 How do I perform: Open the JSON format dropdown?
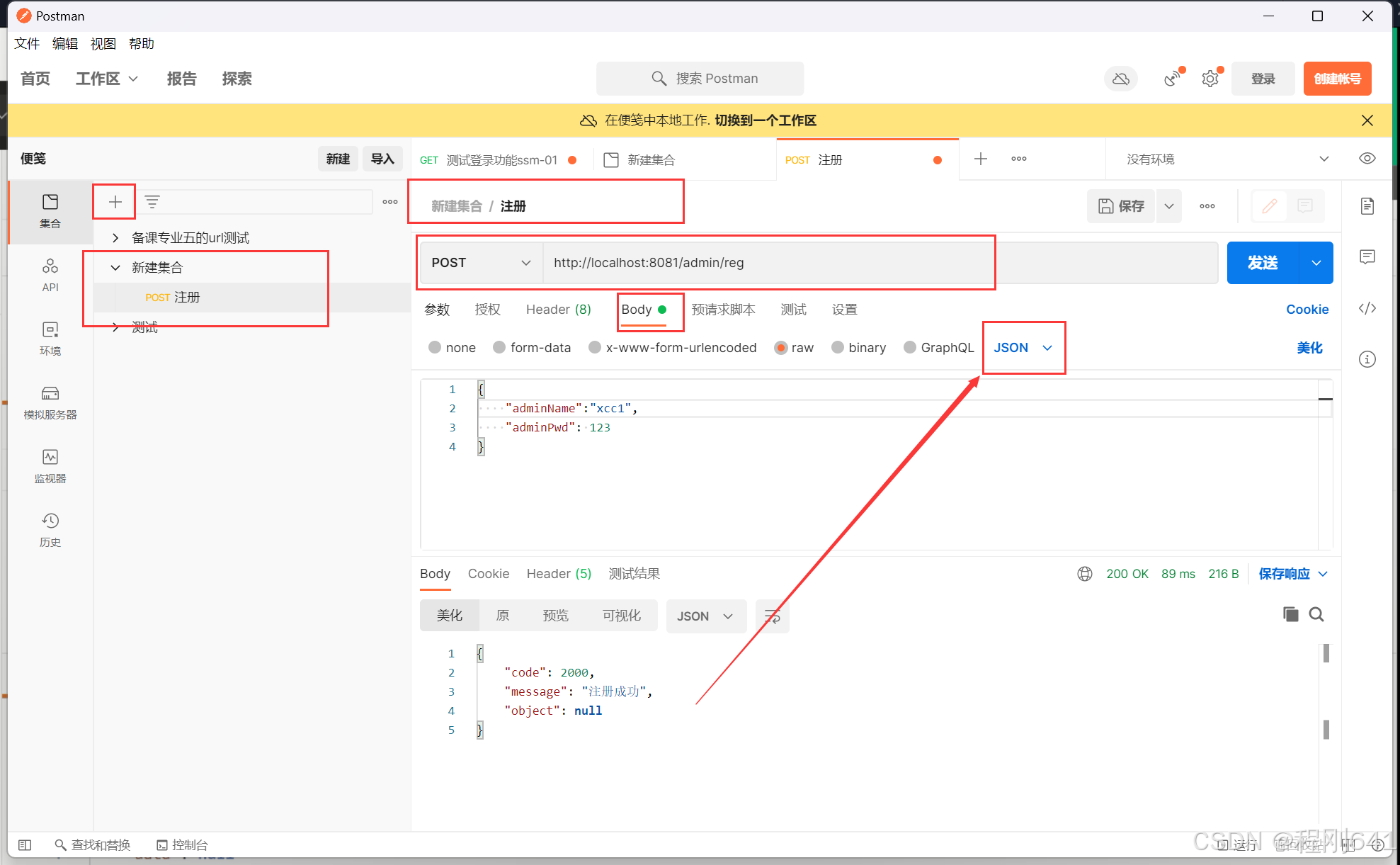(x=1023, y=347)
